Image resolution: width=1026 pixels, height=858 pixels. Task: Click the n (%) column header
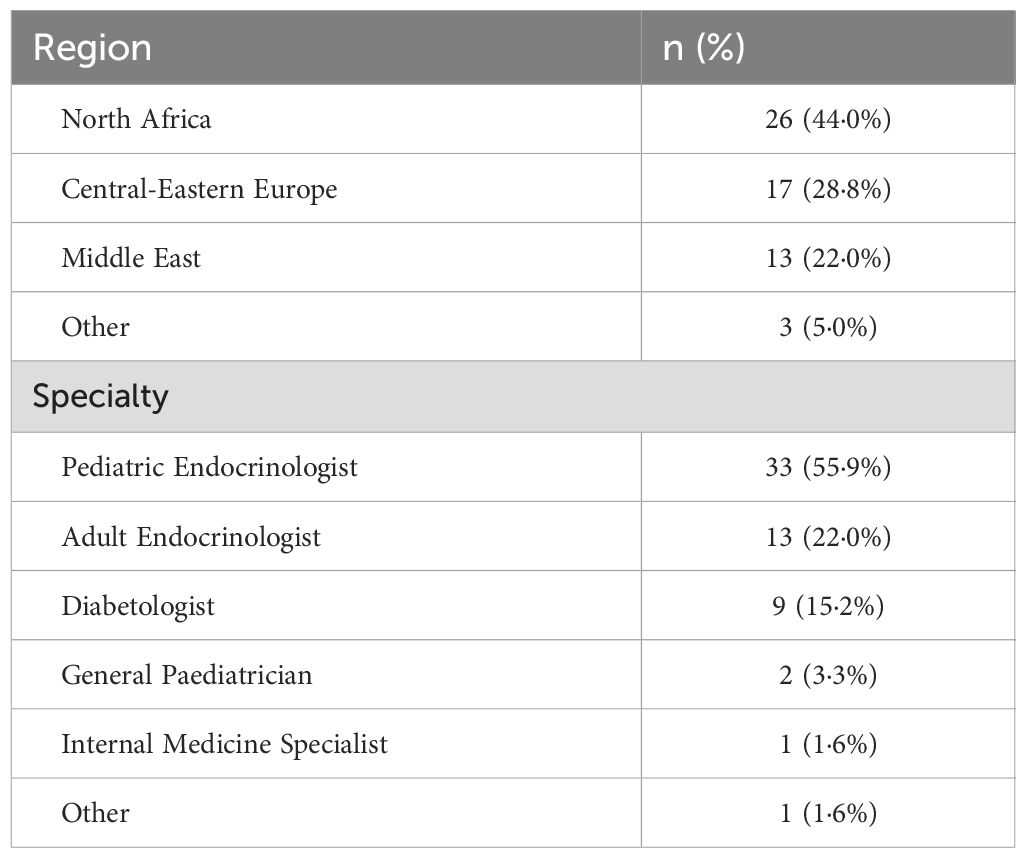click(703, 48)
